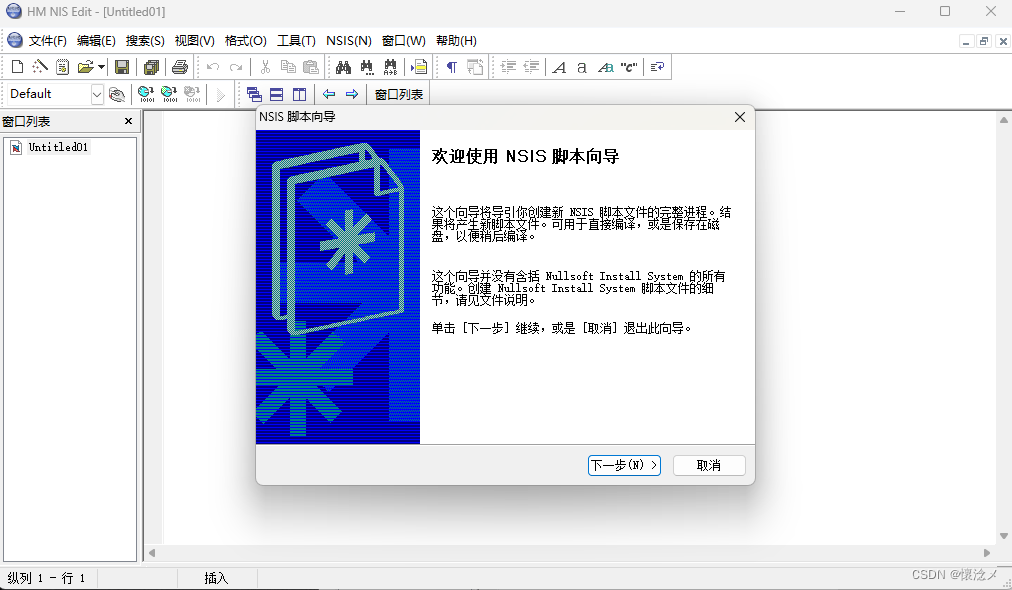Click the quote "c" toolbar icon

(629, 66)
